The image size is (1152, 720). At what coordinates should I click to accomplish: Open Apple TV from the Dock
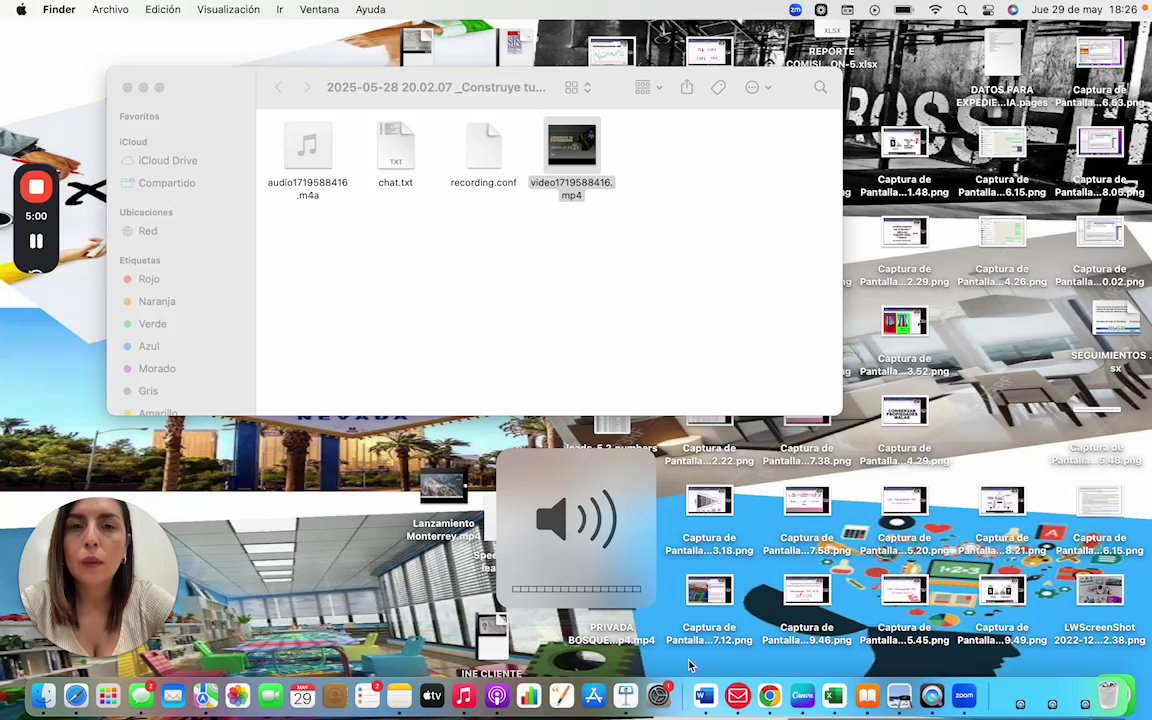[432, 695]
